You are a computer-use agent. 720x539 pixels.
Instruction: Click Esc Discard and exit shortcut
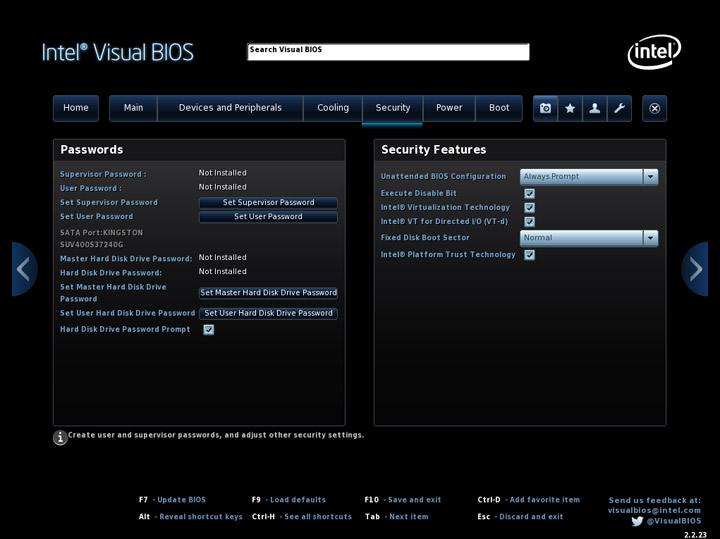[x=520, y=517]
